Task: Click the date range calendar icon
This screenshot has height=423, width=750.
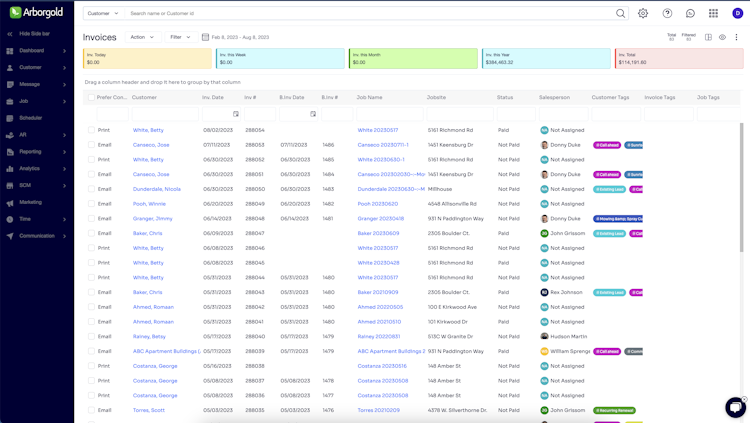Action: point(205,37)
